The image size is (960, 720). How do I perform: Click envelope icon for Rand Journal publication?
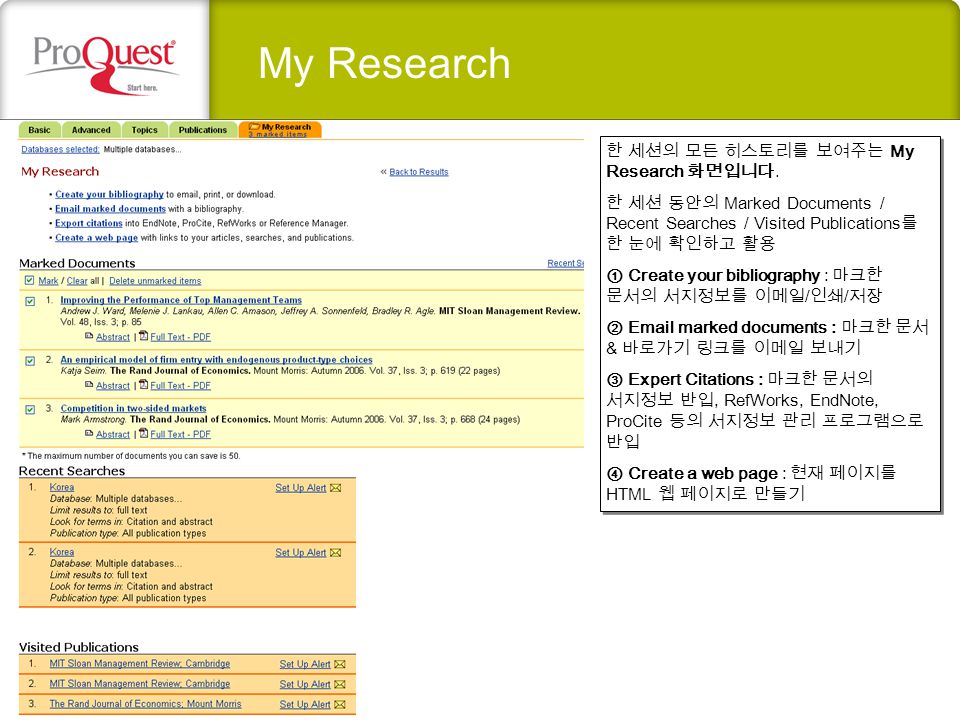[340, 705]
